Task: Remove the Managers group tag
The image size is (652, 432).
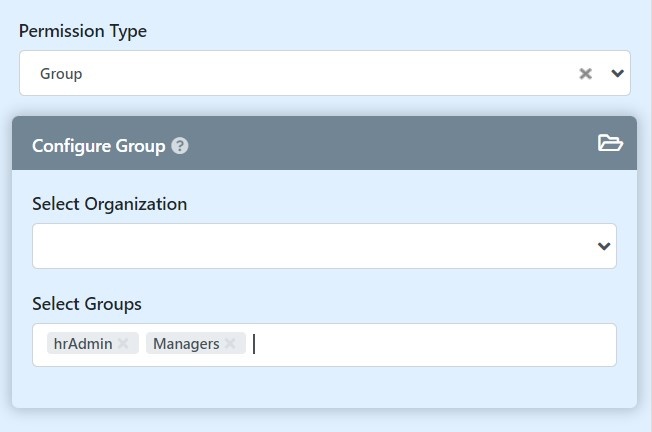Action: tap(230, 344)
